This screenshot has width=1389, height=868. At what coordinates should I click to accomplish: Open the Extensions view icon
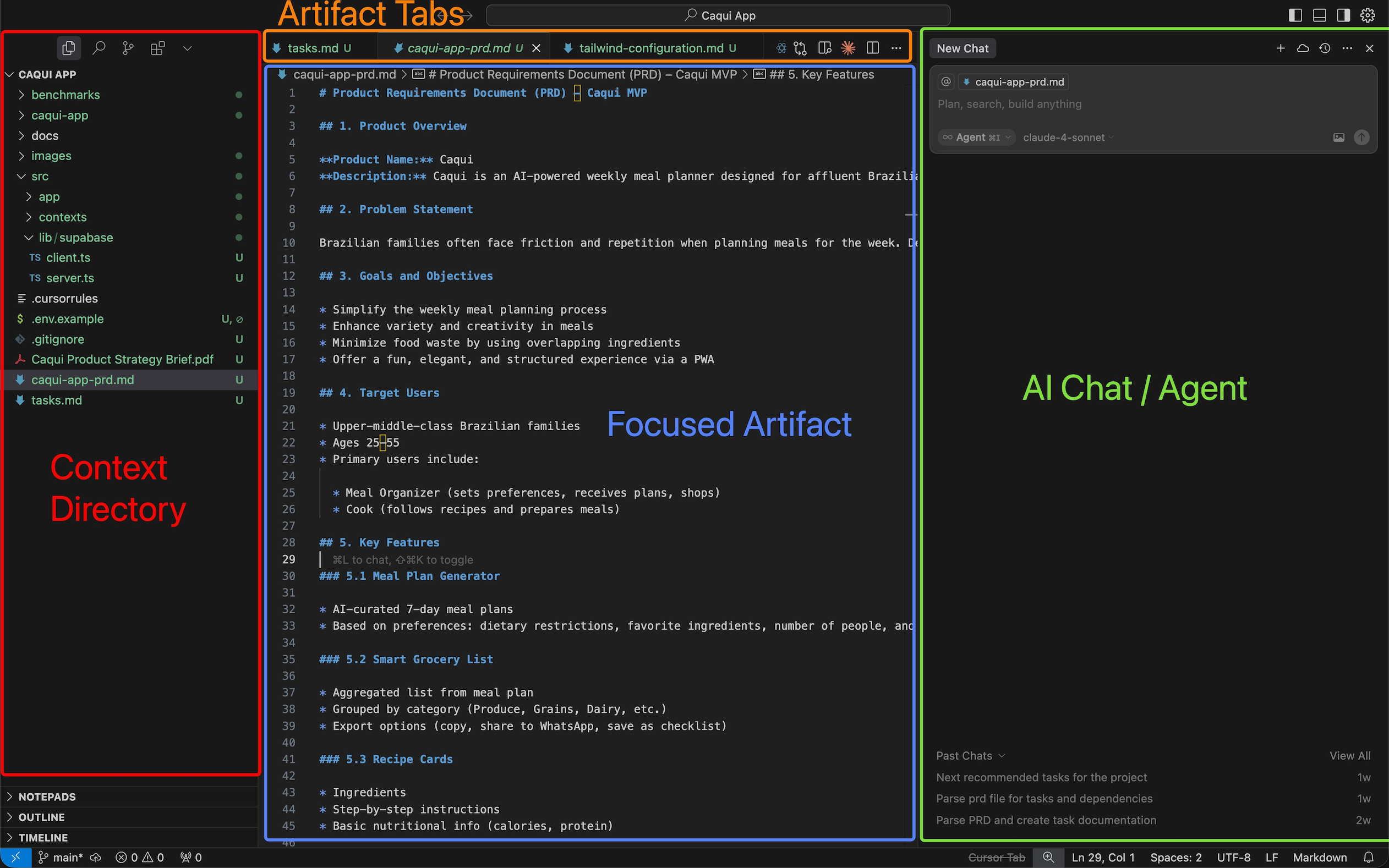coord(157,48)
